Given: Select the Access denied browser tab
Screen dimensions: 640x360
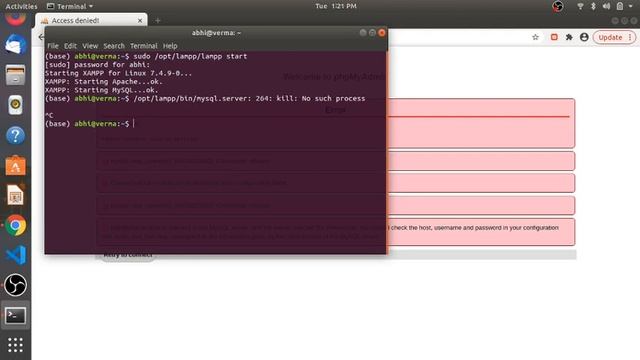Looking at the screenshot, I should pyautogui.click(x=91, y=20).
